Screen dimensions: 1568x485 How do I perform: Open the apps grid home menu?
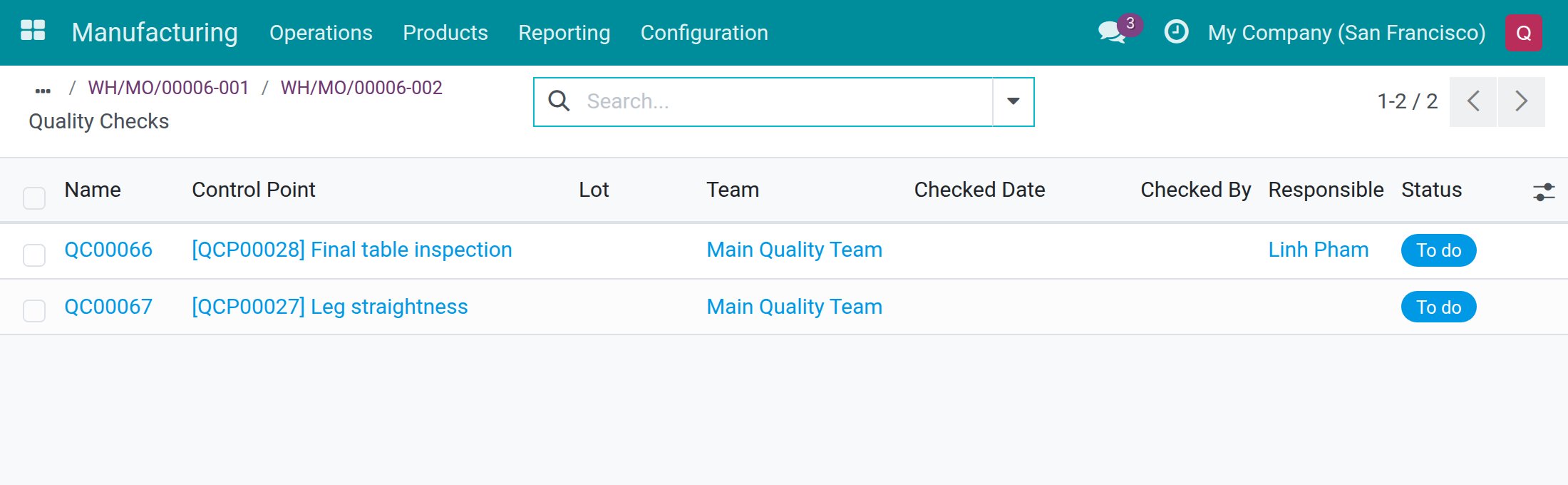tap(33, 31)
